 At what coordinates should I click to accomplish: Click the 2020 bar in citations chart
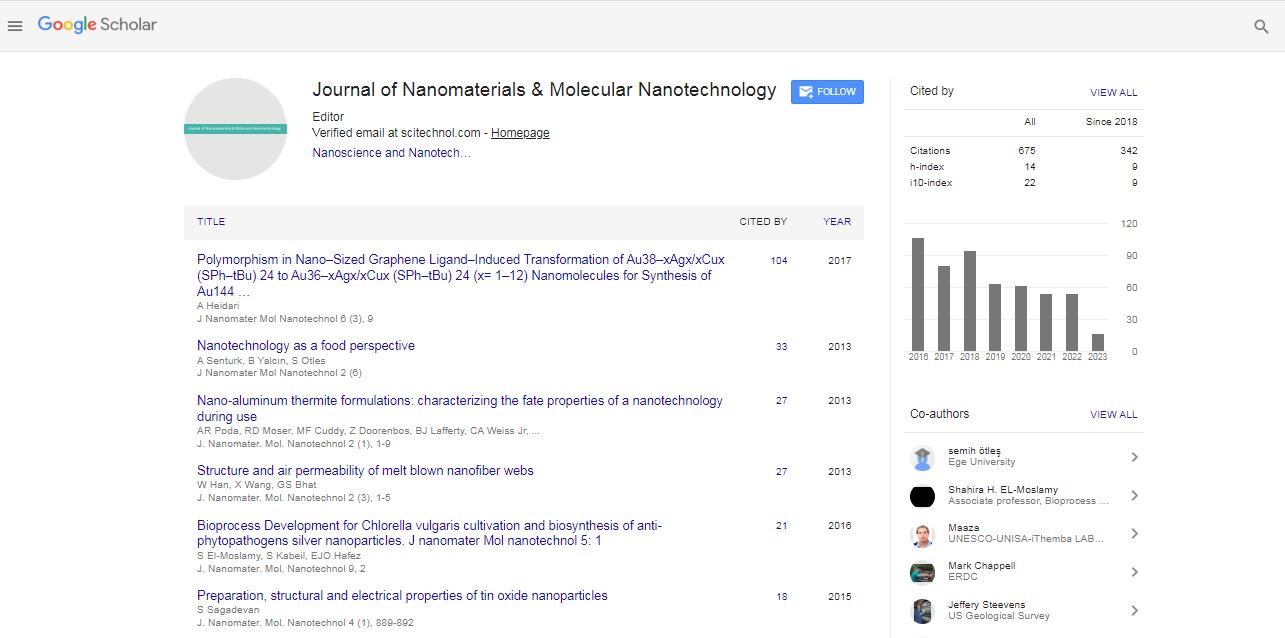1021,318
